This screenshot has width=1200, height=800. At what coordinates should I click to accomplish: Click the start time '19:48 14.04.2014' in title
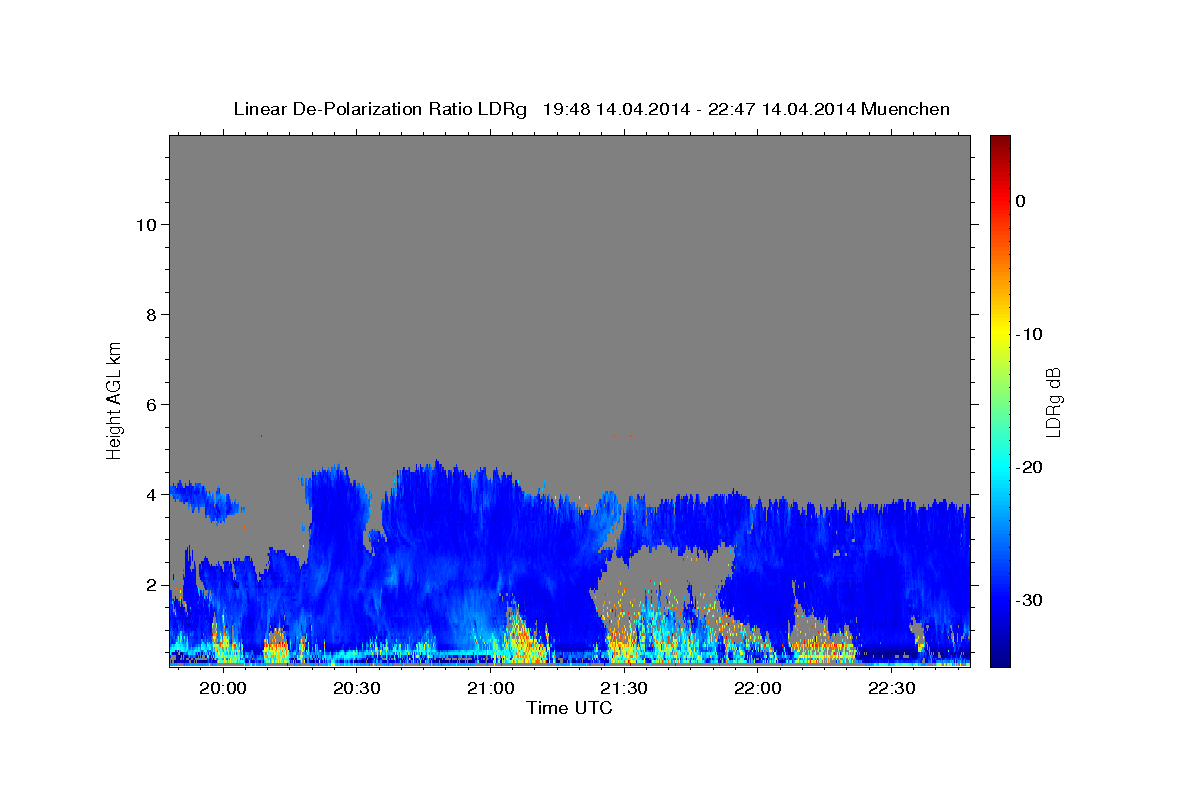(616, 109)
